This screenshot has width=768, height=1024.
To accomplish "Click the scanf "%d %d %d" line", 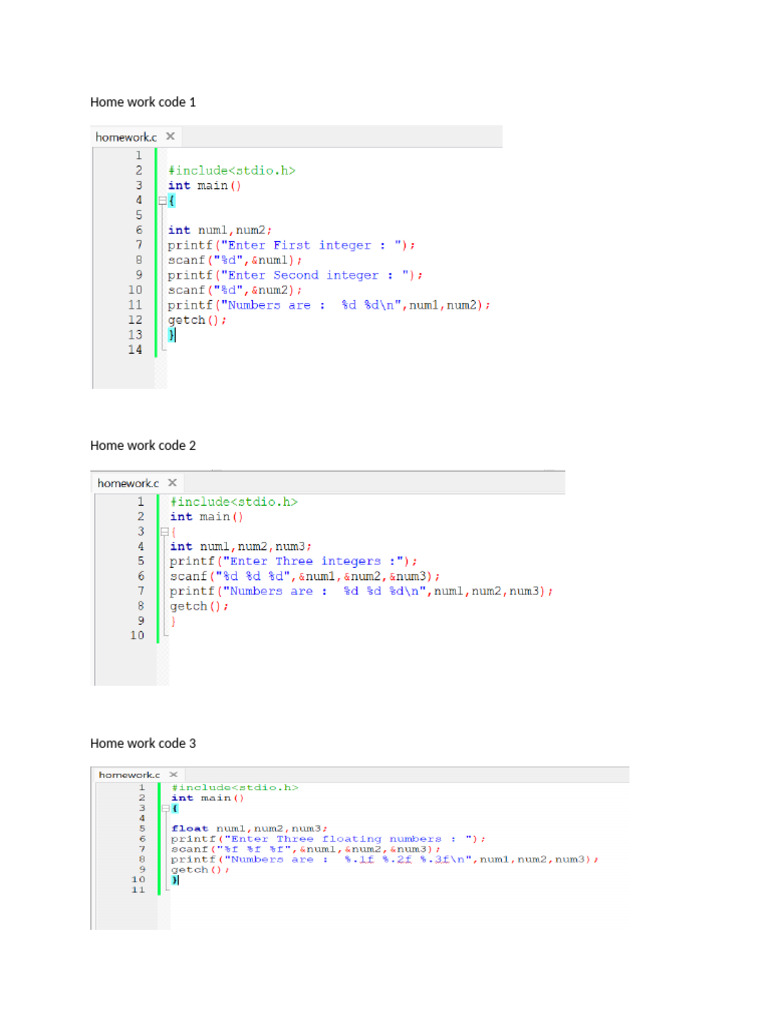I will tap(305, 577).
